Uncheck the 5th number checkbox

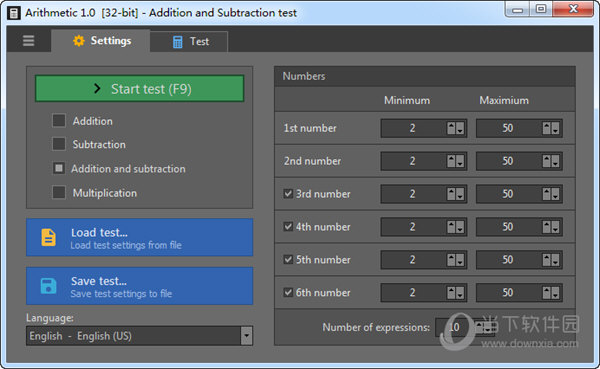pos(288,260)
